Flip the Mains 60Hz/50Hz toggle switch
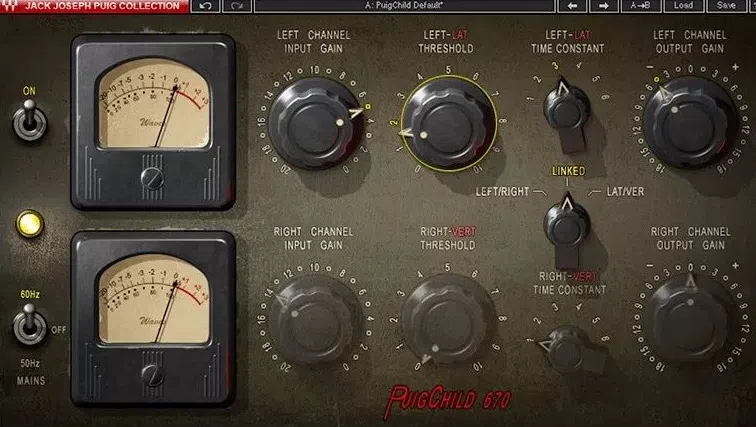Viewport: 756px width, 427px height. (29, 325)
